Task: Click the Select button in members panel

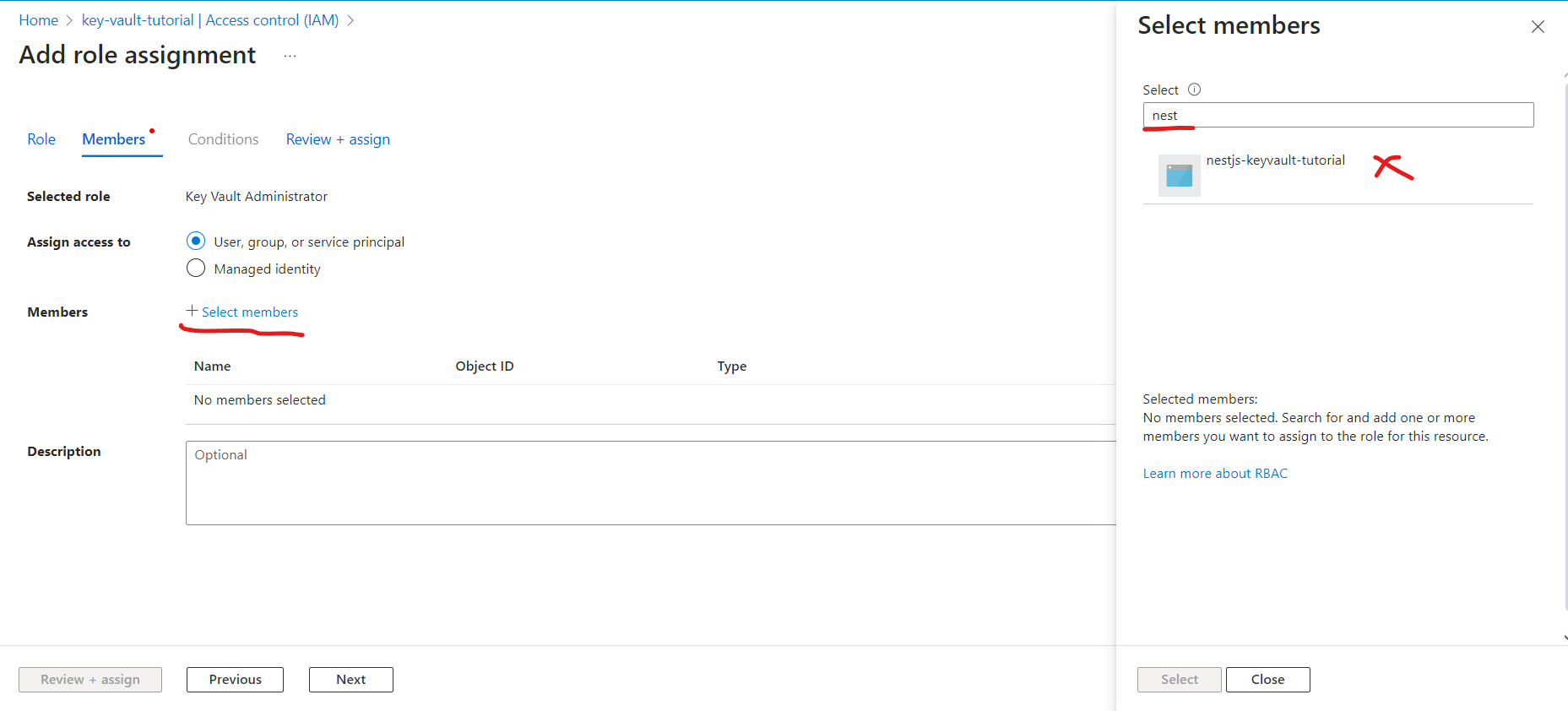Action: [x=1180, y=680]
